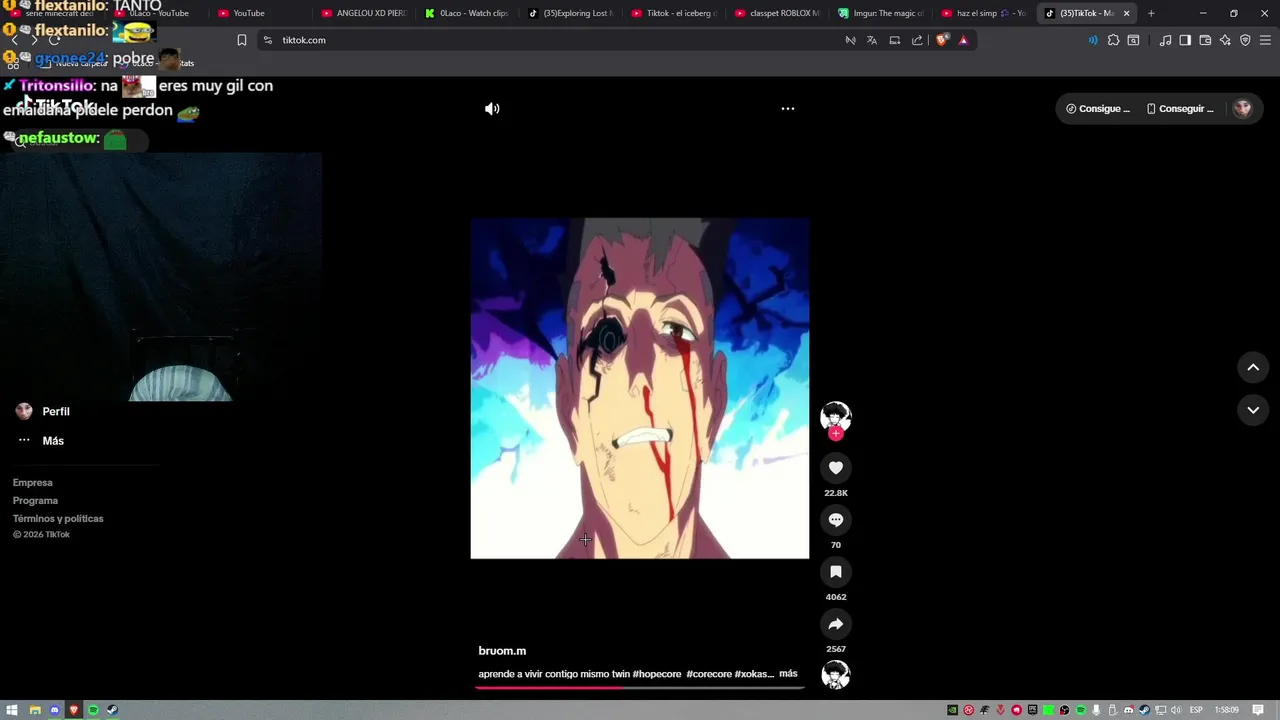
Task: Open profile avatar in top right
Action: 1243,108
